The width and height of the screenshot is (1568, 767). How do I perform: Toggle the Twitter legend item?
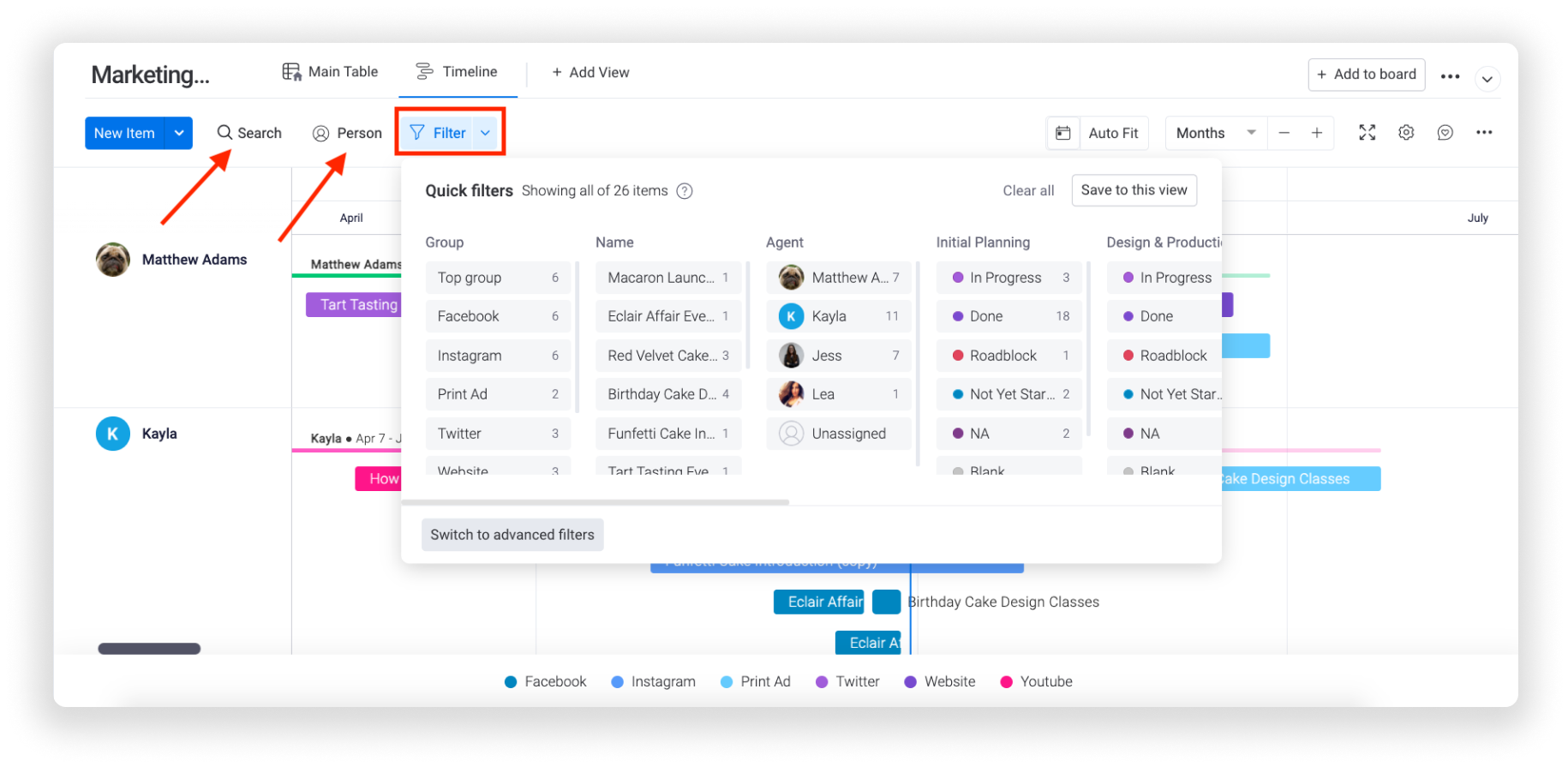847,681
